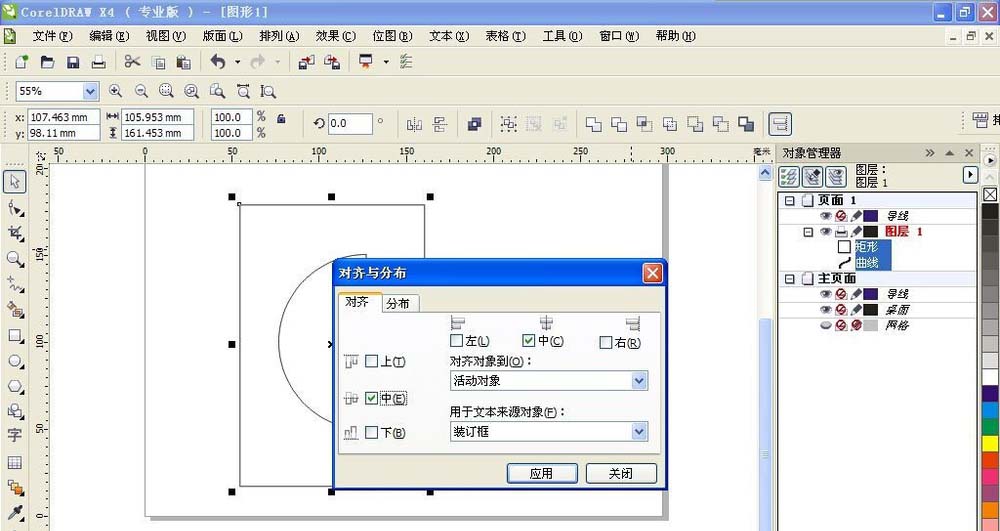Toggle the lock ratio padlock icon
The height and width of the screenshot is (531, 1000).
pos(281,118)
